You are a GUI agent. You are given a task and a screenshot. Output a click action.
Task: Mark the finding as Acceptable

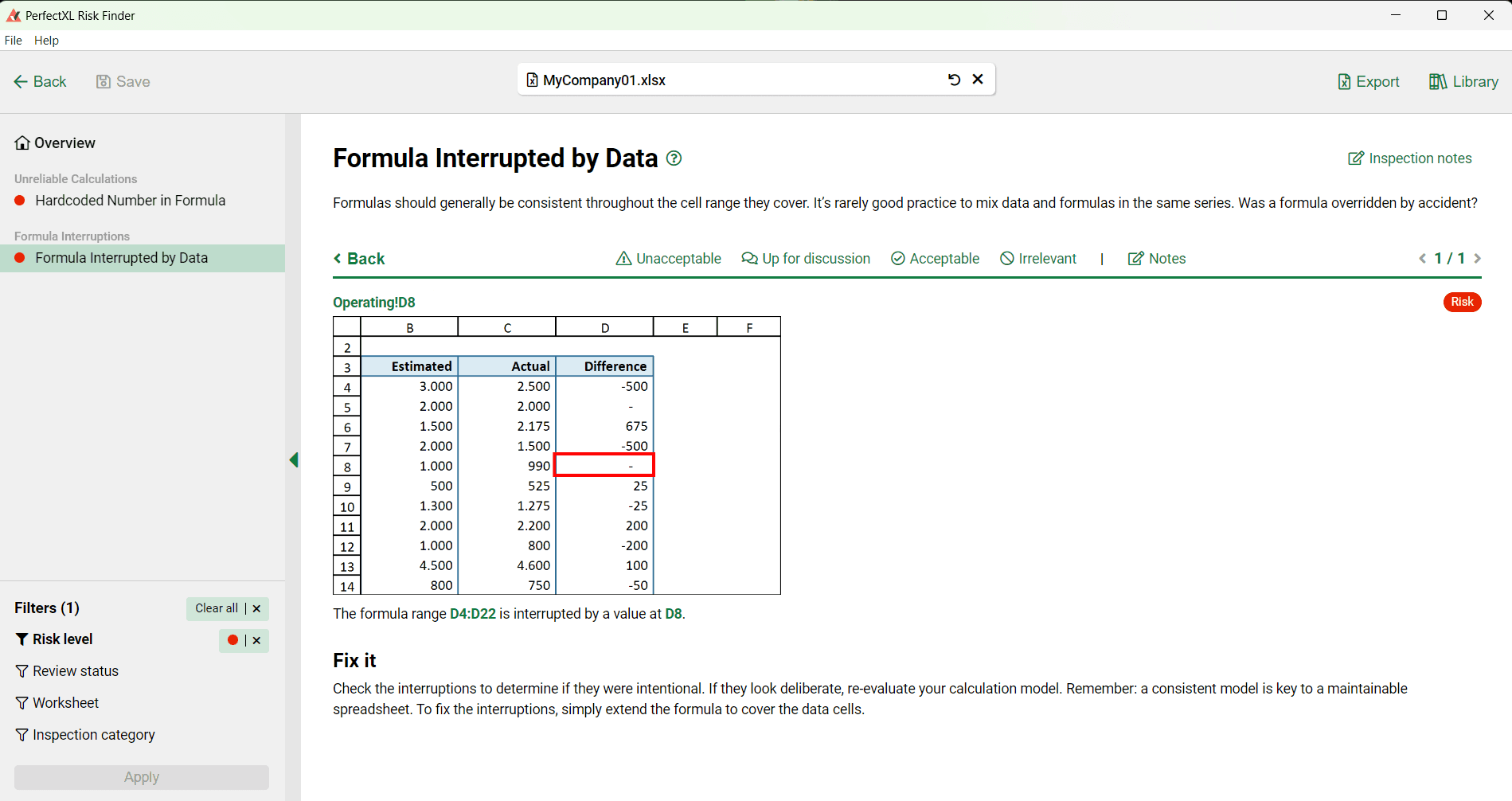[935, 258]
